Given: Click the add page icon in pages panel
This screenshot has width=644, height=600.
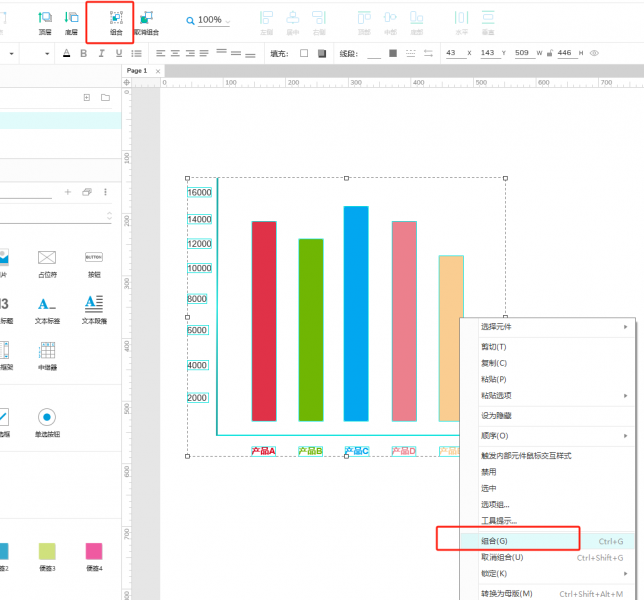Looking at the screenshot, I should 87,97.
